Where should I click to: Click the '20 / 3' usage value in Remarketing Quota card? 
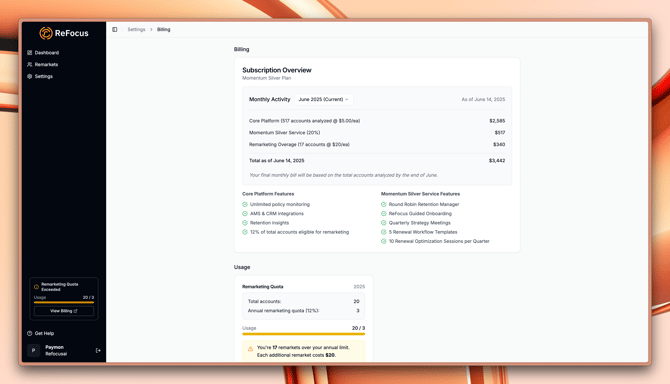point(359,328)
